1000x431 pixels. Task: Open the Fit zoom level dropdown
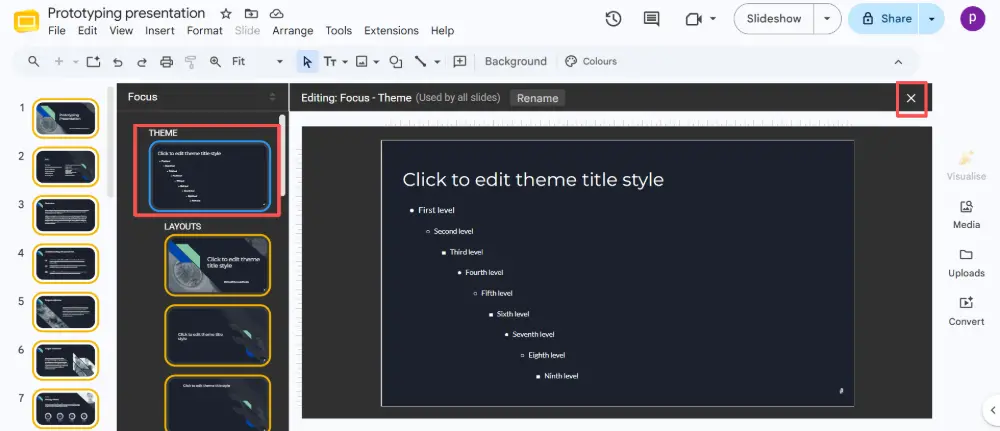pyautogui.click(x=258, y=61)
